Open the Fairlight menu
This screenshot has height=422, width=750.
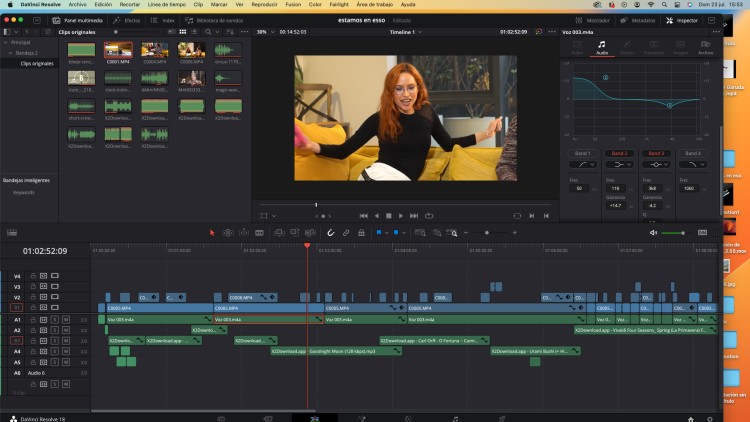pos(339,4)
